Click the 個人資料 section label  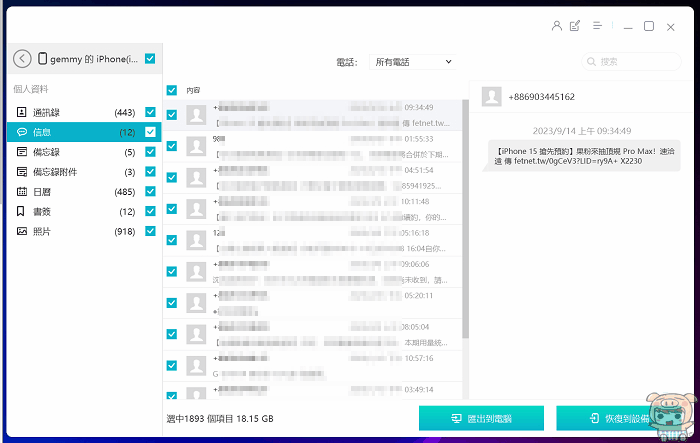31,89
